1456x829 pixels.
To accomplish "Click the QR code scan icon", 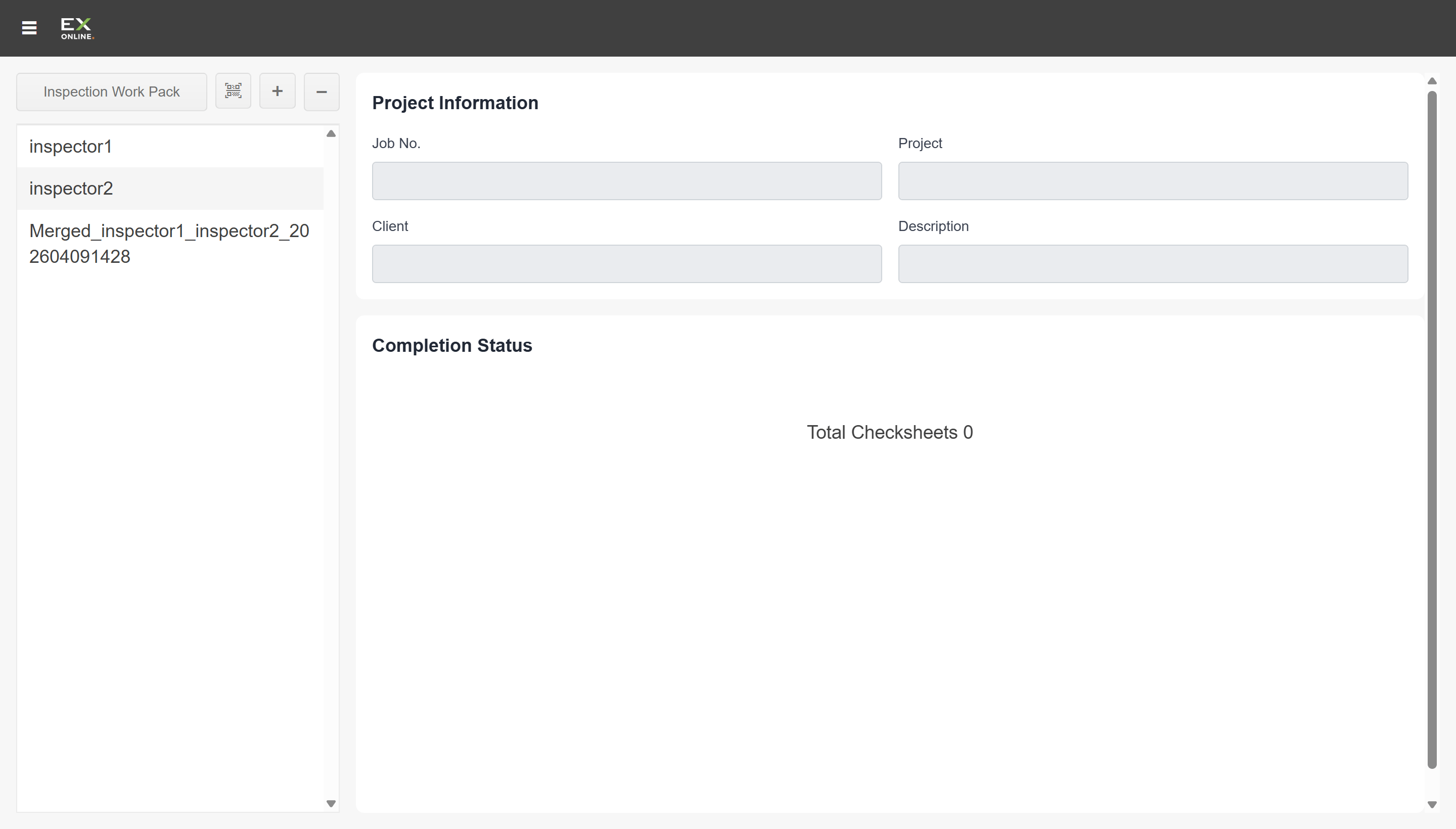I will point(233,91).
